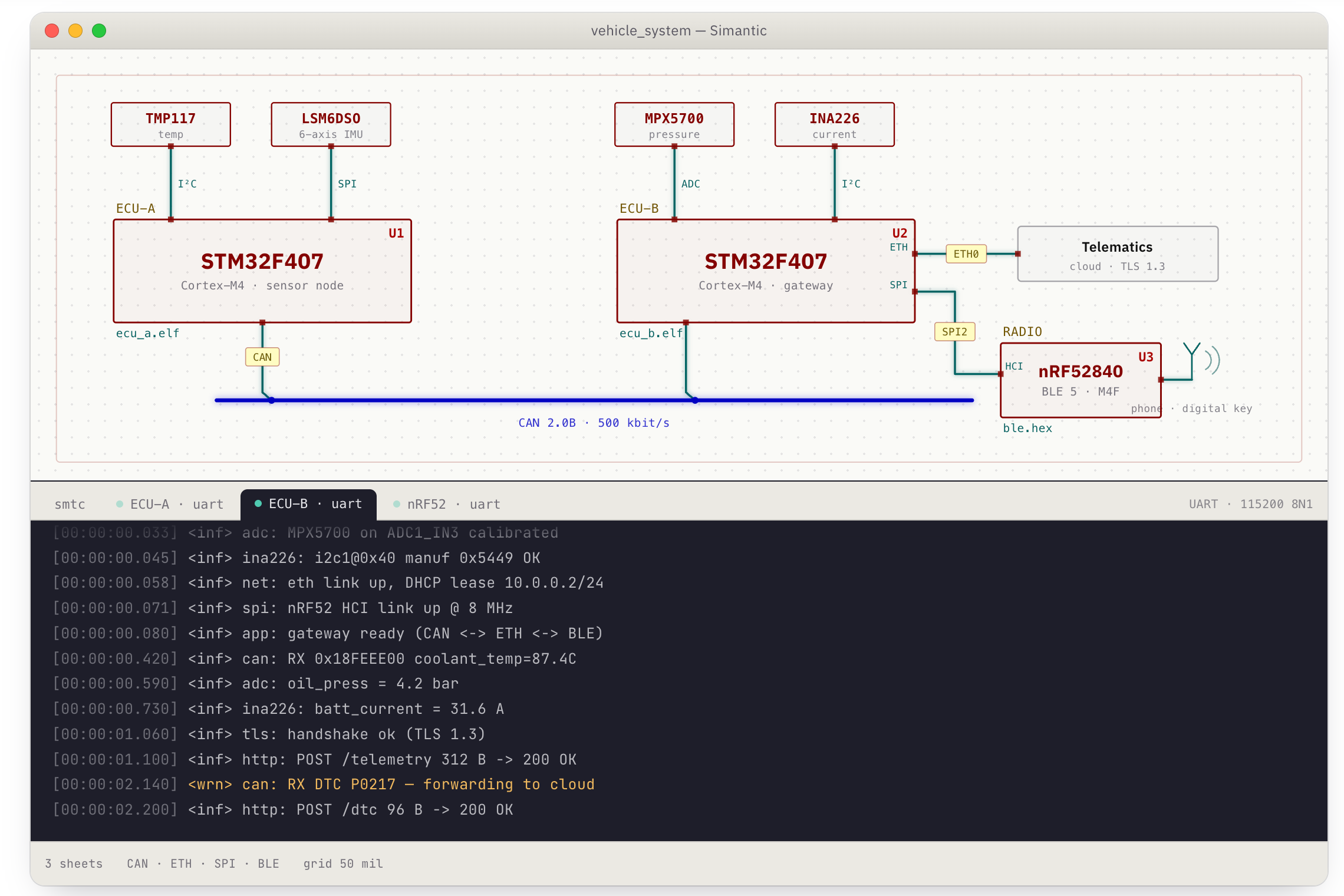Select the 'POST /telemetry 312 B' log line
The height and width of the screenshot is (896, 1344).
(315, 760)
